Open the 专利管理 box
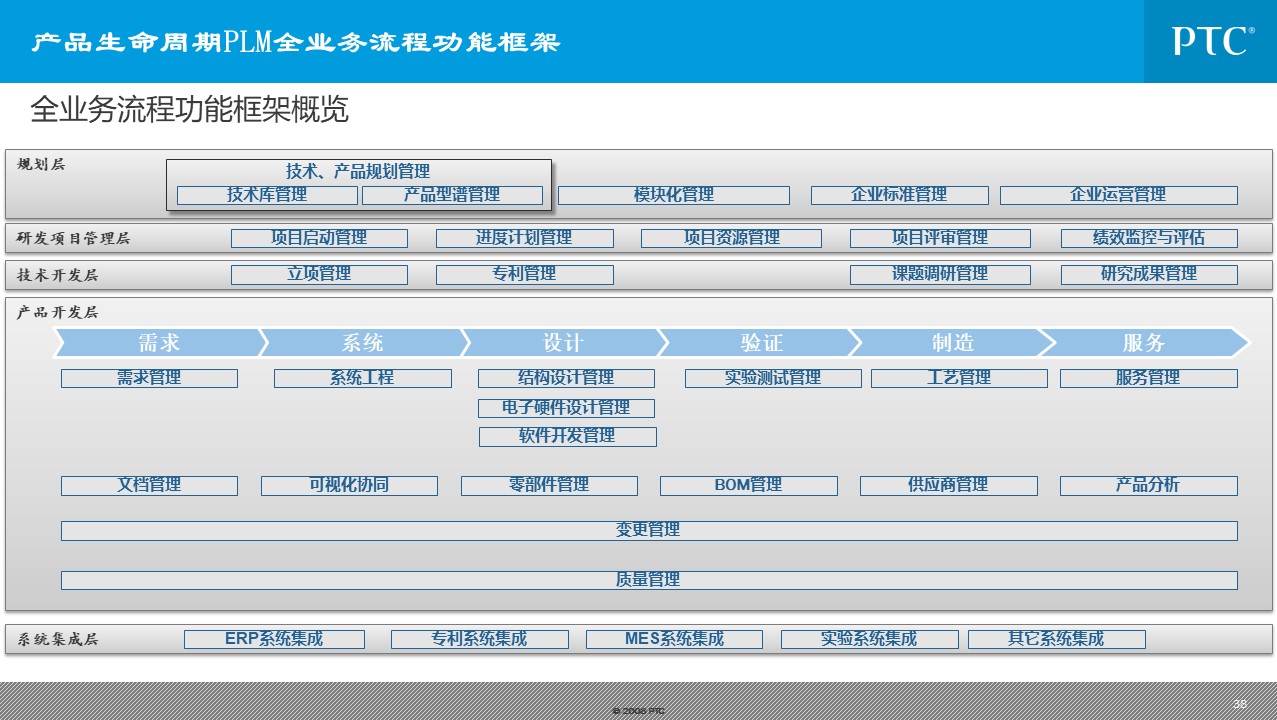 pyautogui.click(x=524, y=274)
